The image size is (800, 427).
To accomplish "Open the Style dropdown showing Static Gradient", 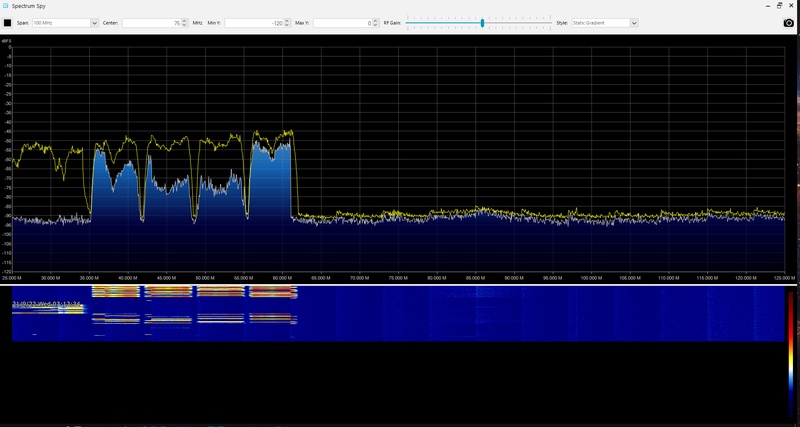I will pos(604,23).
